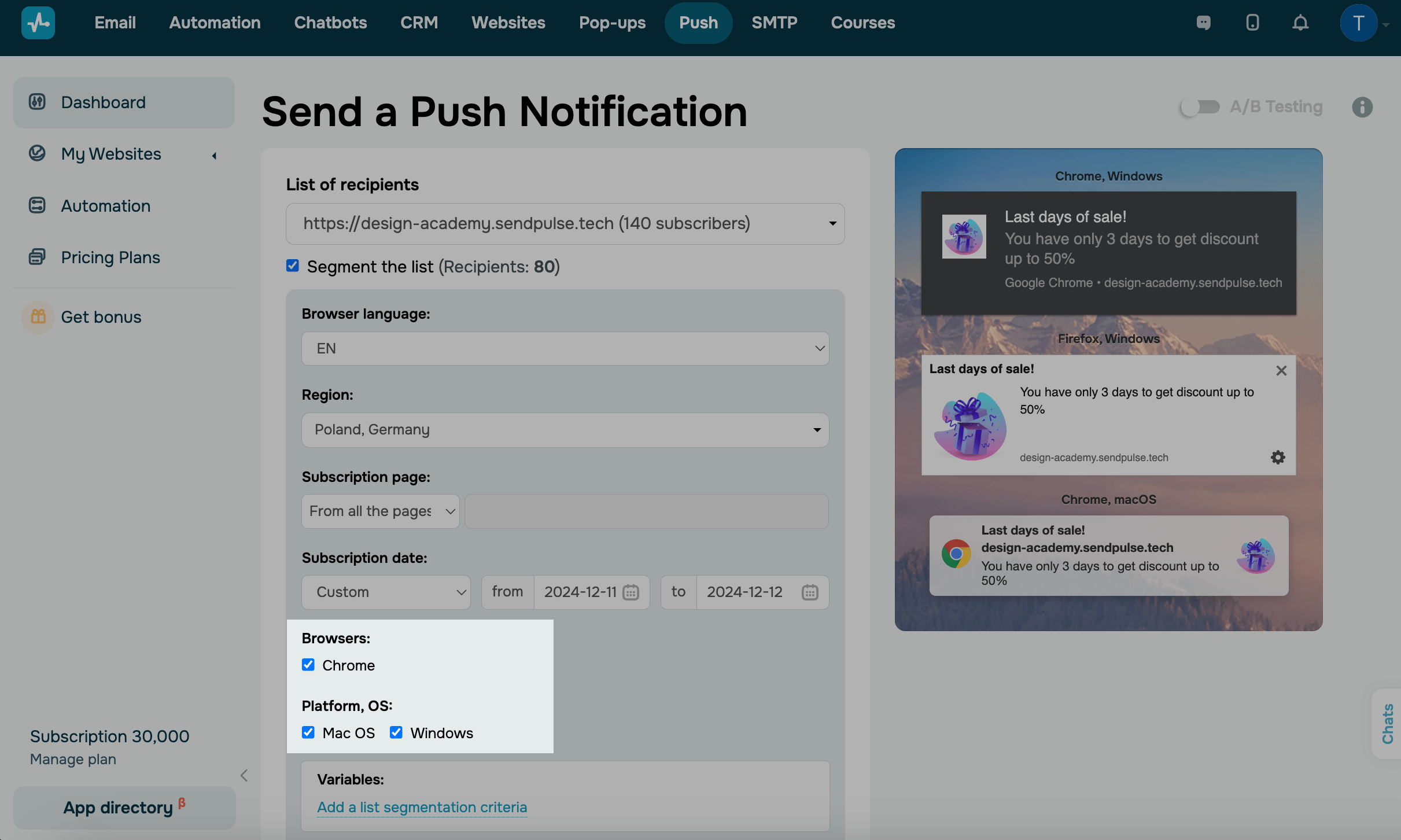Open profile menu dropdown arrow
Viewport: 1401px width, 840px height.
[1386, 25]
